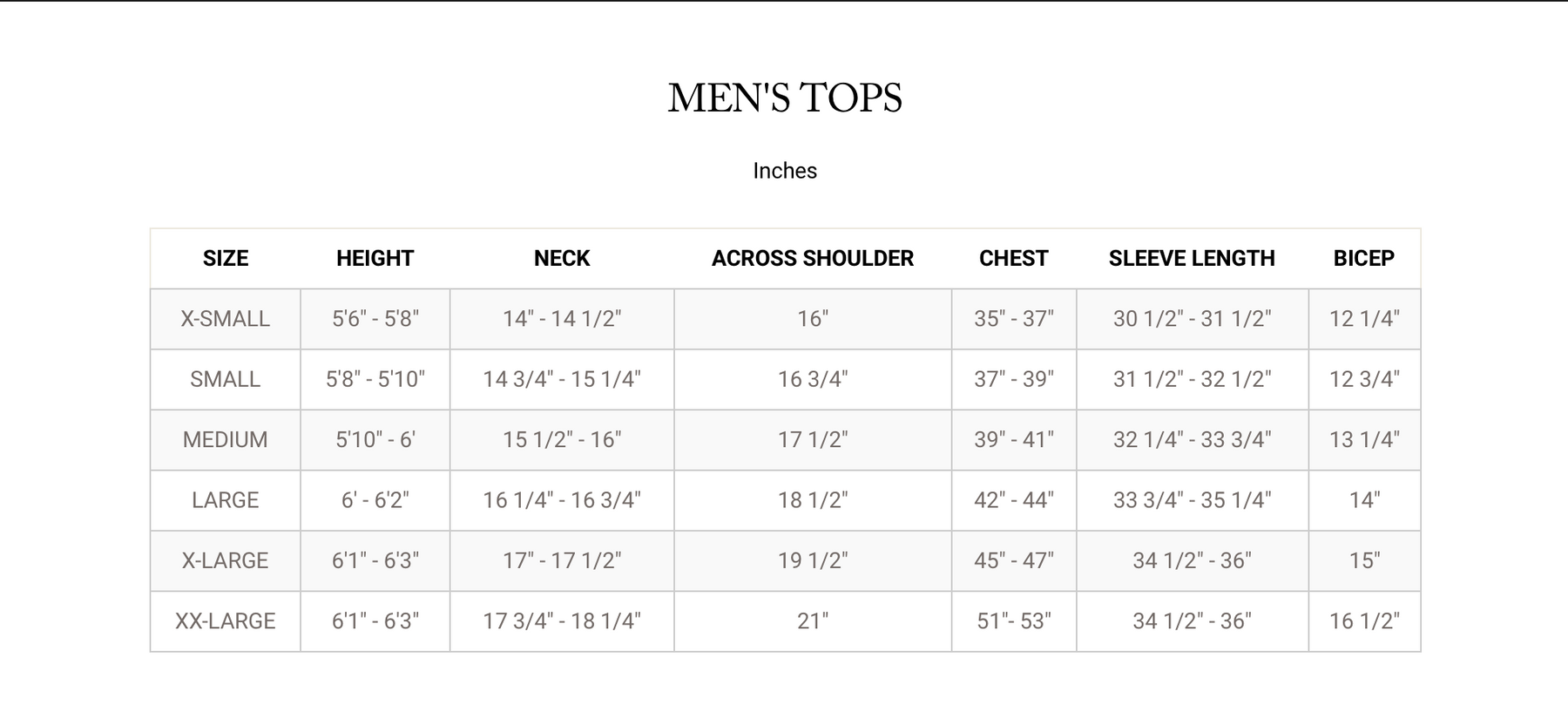This screenshot has width=1568, height=705.
Task: Click the 5'8" - 5'10" height cell
Action: coord(375,379)
